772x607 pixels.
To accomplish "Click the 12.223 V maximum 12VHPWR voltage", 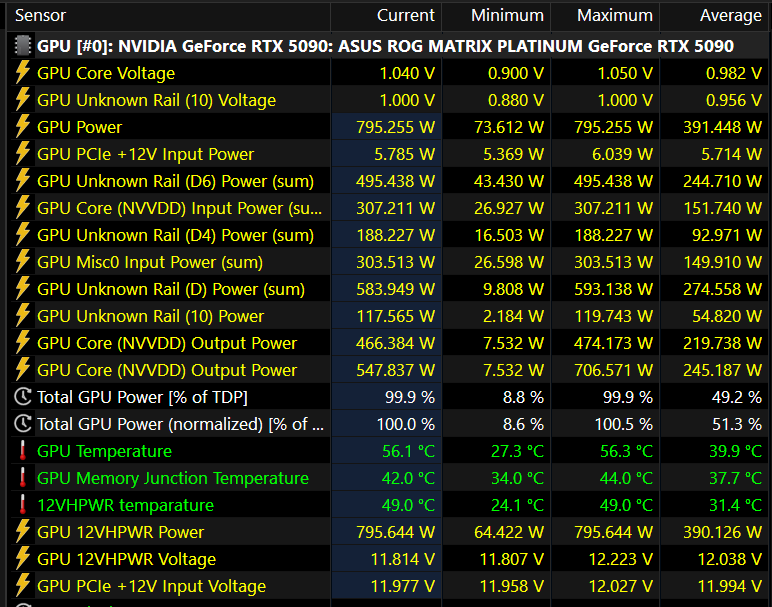I will 621,559.
